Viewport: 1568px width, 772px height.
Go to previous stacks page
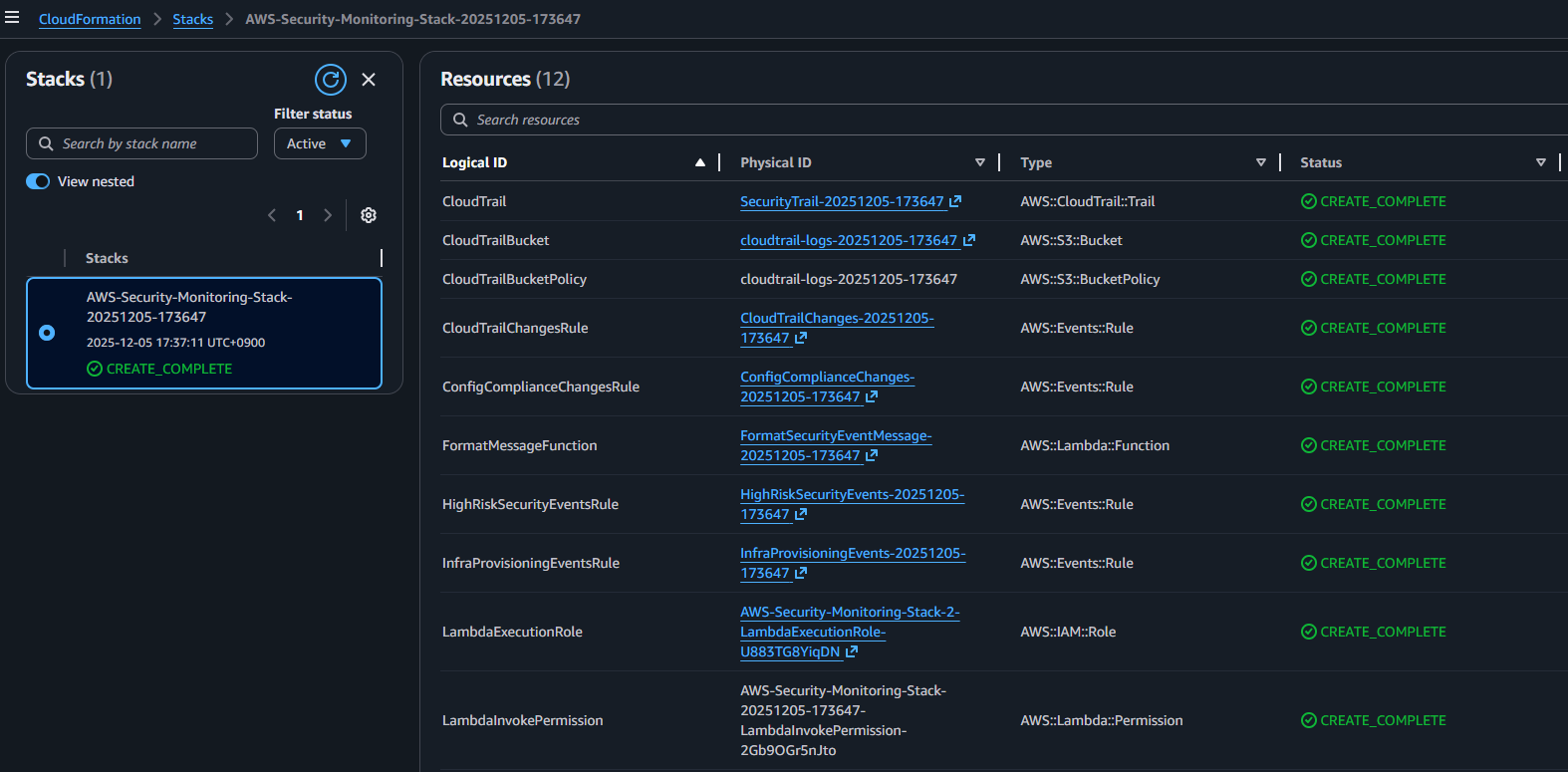272,215
